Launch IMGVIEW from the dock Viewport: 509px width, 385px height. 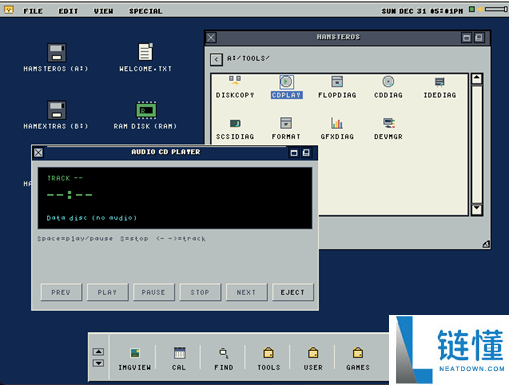[x=135, y=353]
